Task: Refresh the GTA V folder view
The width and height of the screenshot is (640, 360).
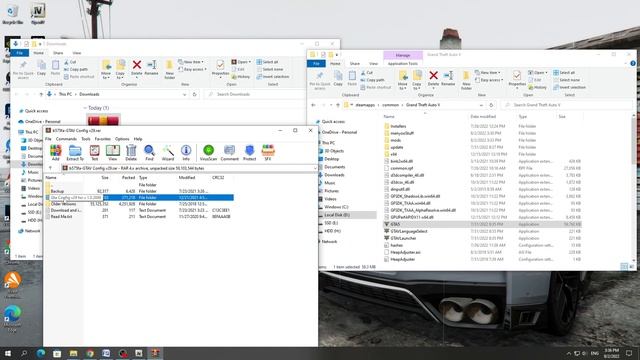Action: [491, 105]
